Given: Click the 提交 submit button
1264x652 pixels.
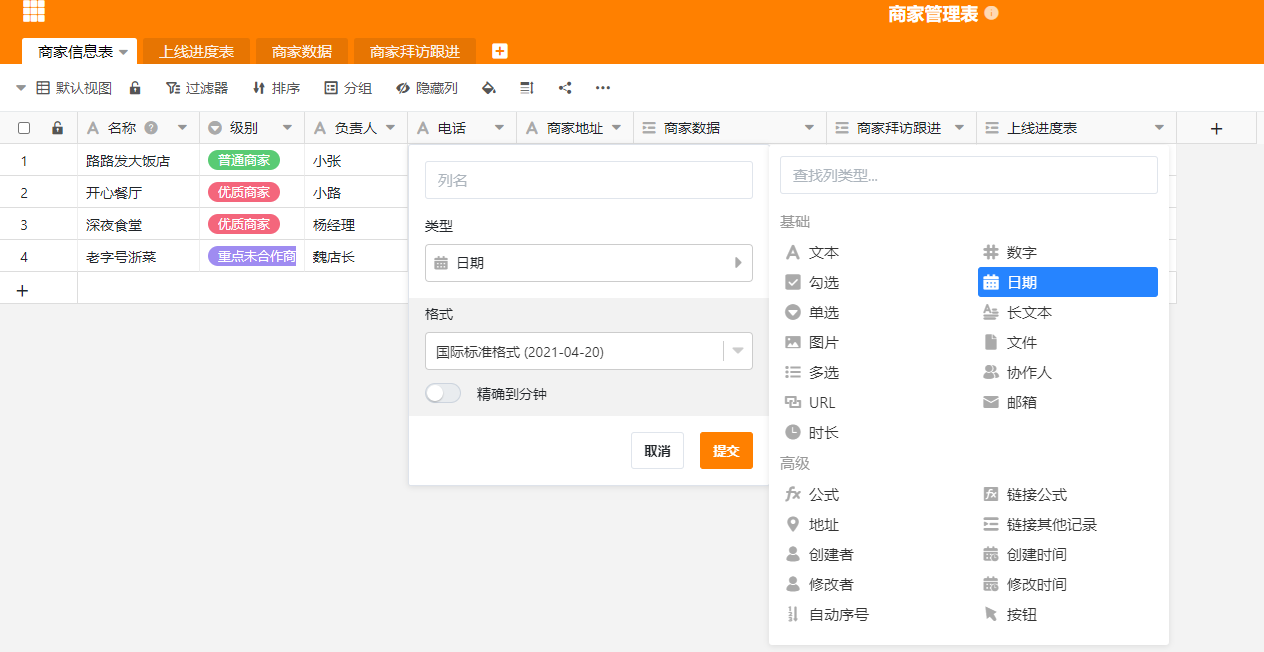Looking at the screenshot, I should (x=726, y=451).
